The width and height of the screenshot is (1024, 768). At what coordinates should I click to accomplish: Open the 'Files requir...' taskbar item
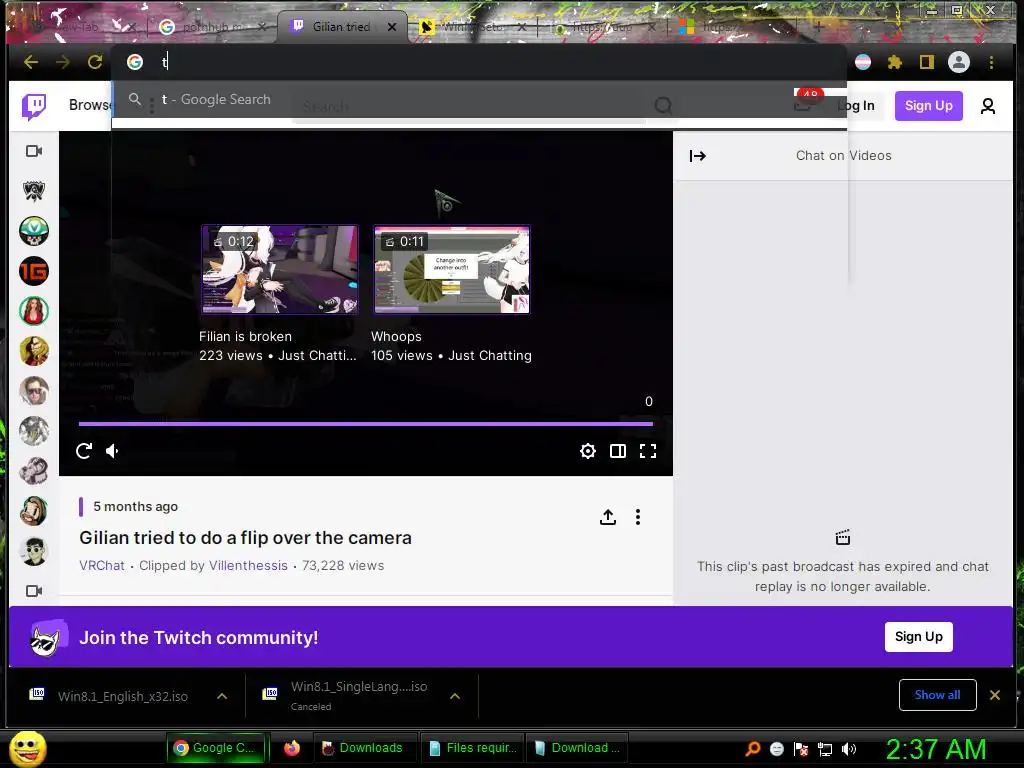tap(471, 748)
